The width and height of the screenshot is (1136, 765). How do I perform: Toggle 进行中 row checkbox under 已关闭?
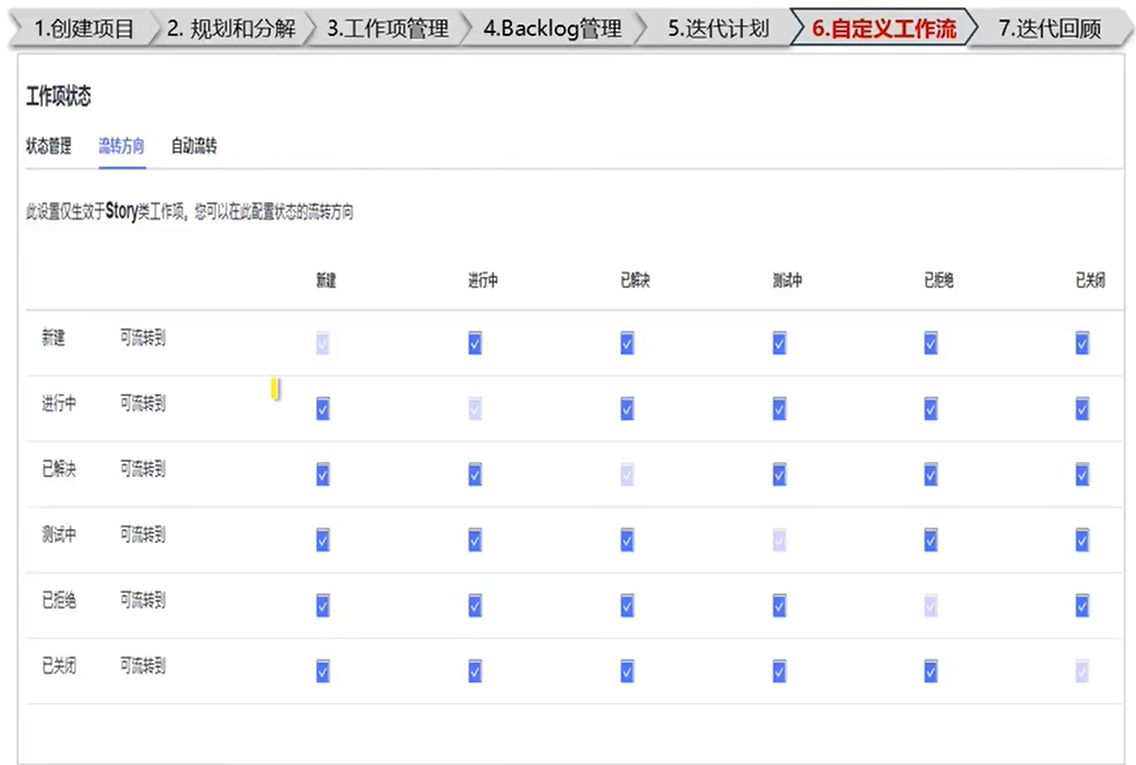(x=1082, y=409)
